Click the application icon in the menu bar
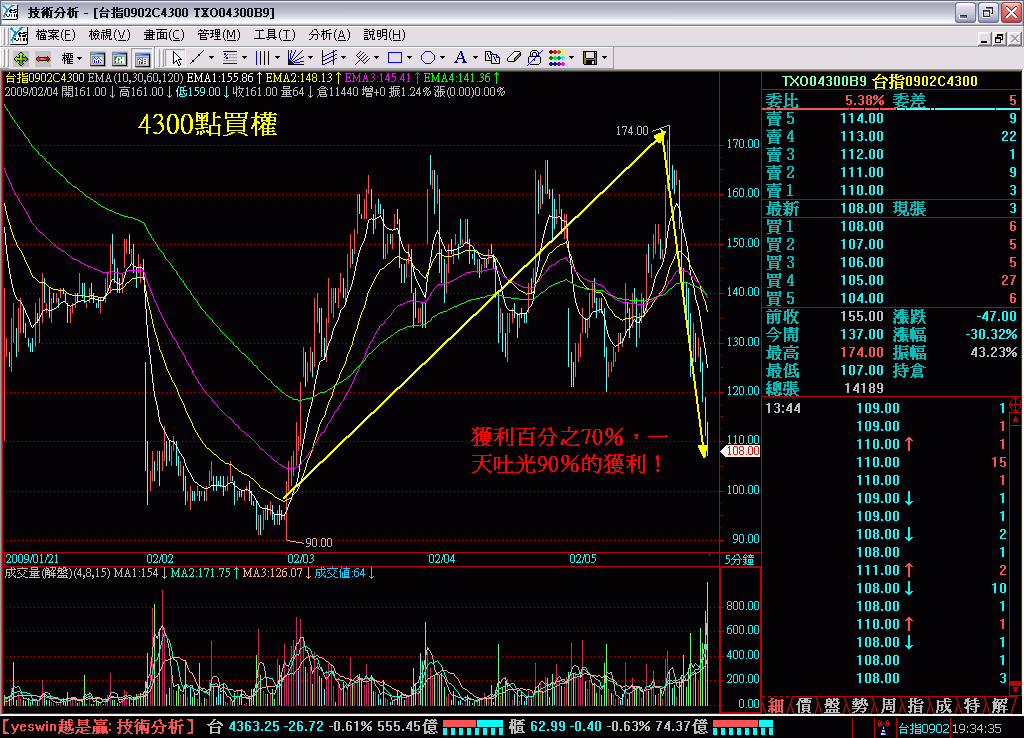The image size is (1024, 738). [x=18, y=35]
